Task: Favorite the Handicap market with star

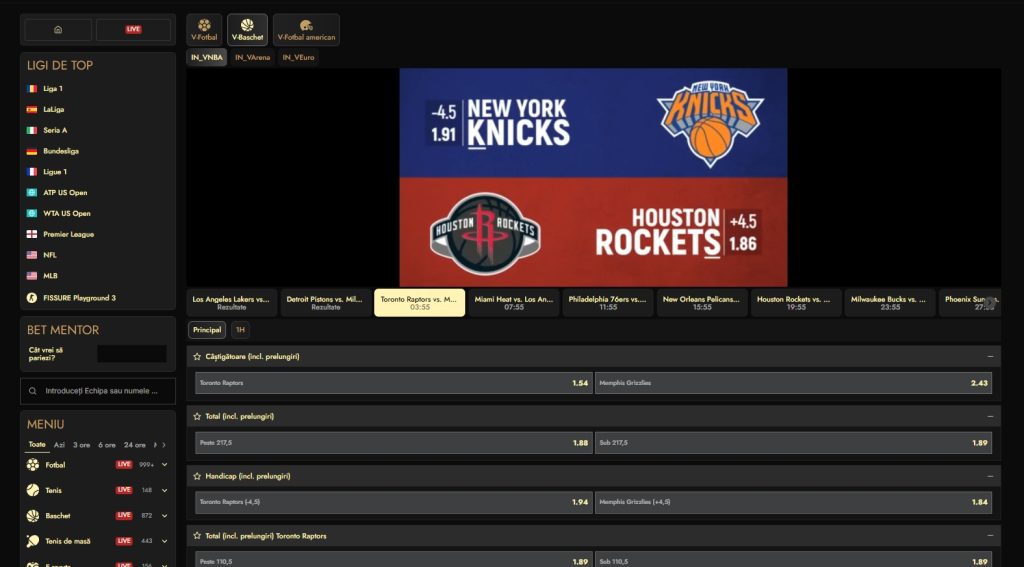Action: (x=197, y=477)
